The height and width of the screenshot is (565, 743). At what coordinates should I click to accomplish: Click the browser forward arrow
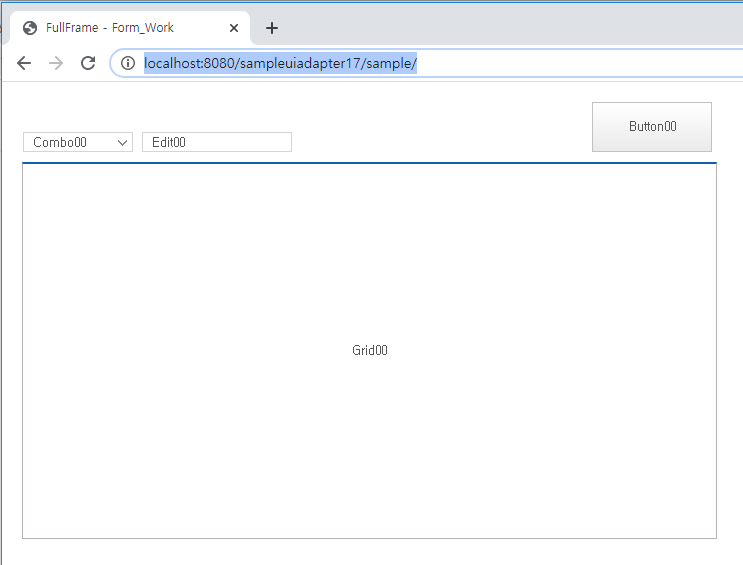[56, 63]
